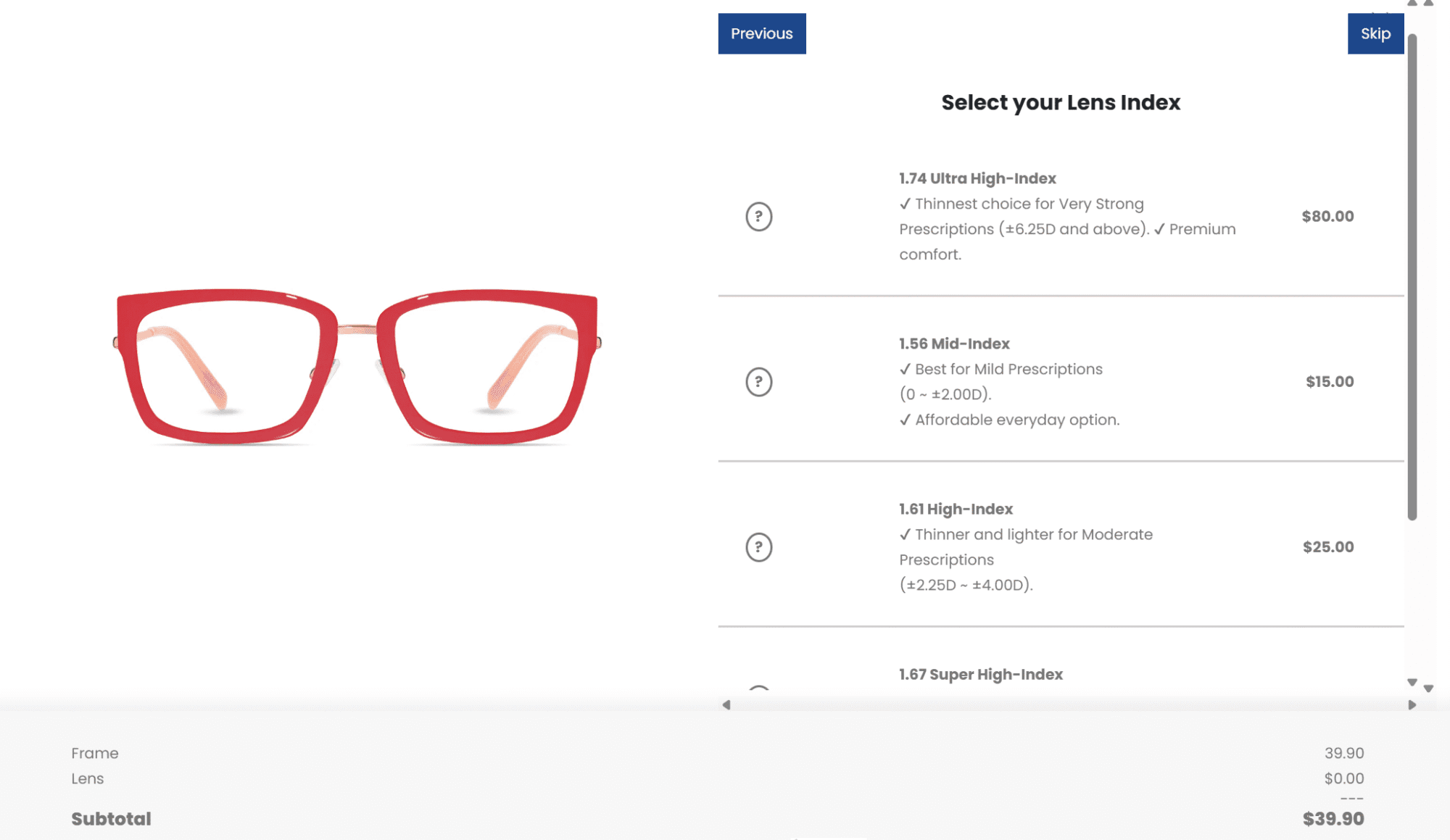Click the $15.00 price label
The height and width of the screenshot is (840, 1450).
[x=1329, y=382]
